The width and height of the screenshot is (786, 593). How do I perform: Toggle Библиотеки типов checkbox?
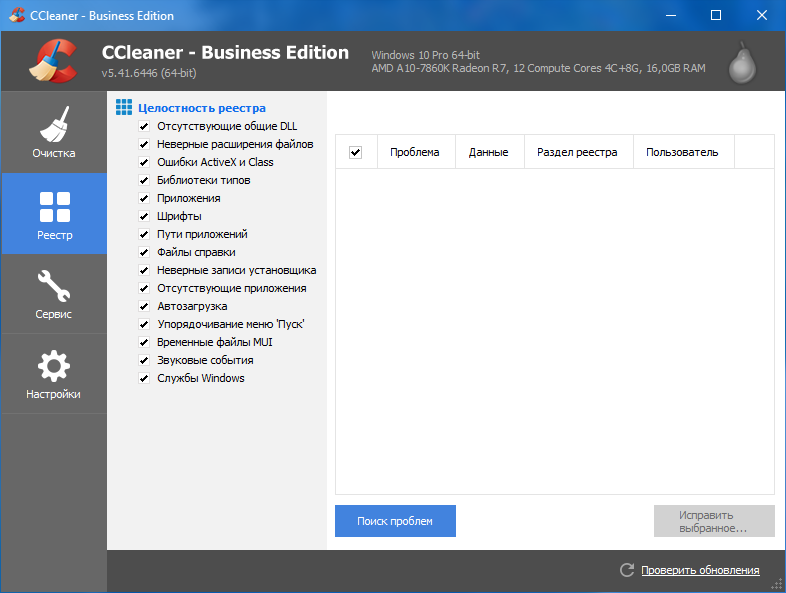(144, 180)
